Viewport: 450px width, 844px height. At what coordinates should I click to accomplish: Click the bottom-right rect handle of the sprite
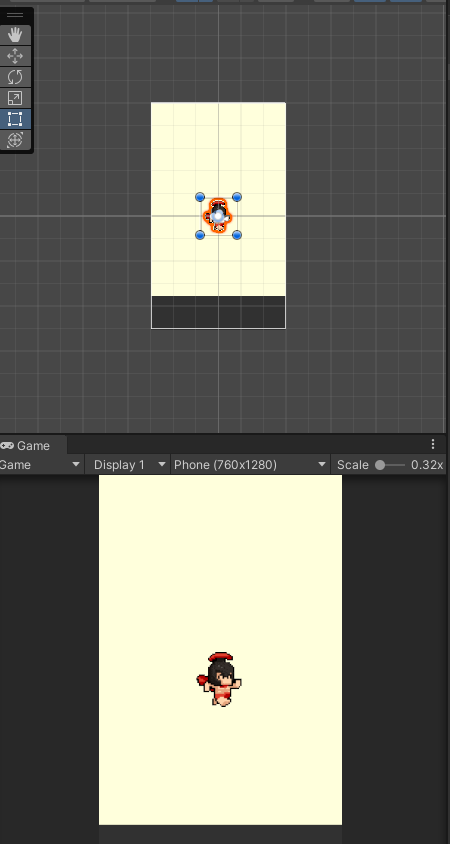tap(236, 235)
